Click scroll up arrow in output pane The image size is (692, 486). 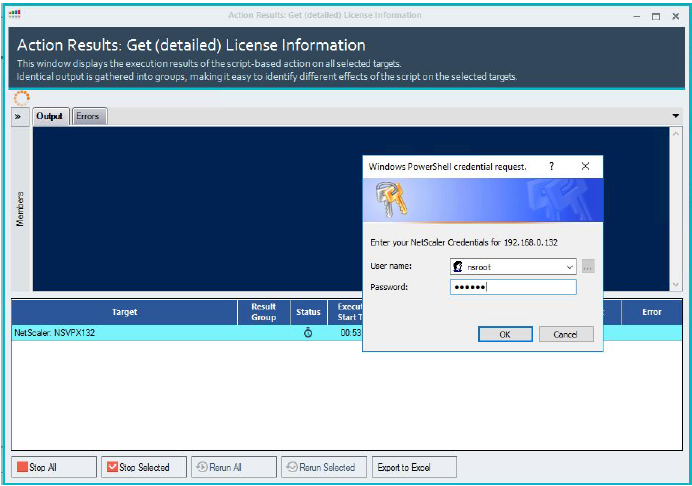click(675, 134)
